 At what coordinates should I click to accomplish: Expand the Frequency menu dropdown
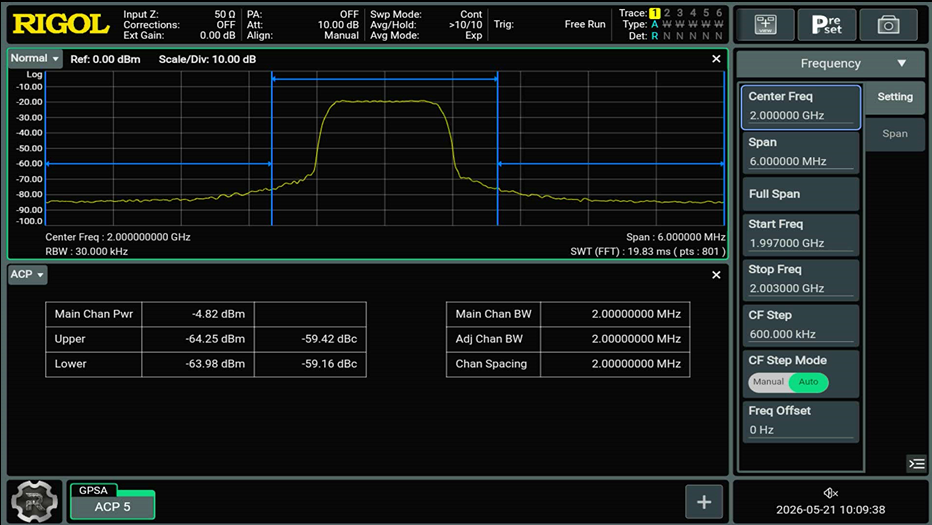830,63
